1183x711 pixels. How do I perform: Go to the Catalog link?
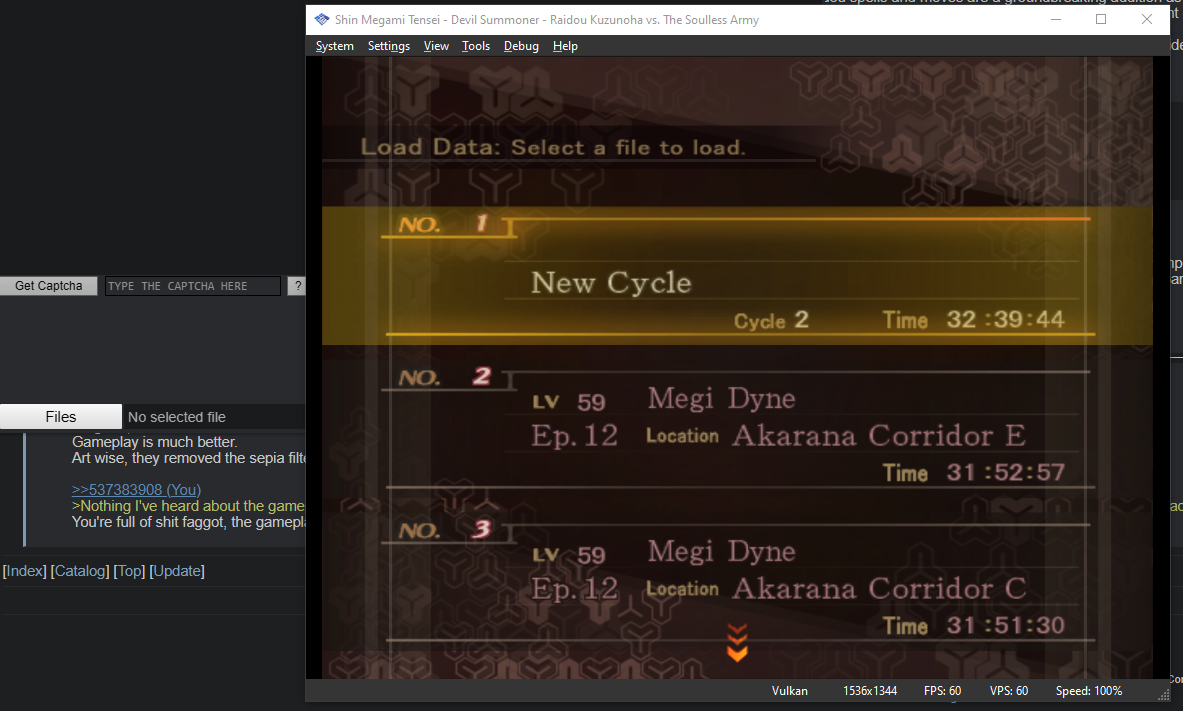click(80, 571)
